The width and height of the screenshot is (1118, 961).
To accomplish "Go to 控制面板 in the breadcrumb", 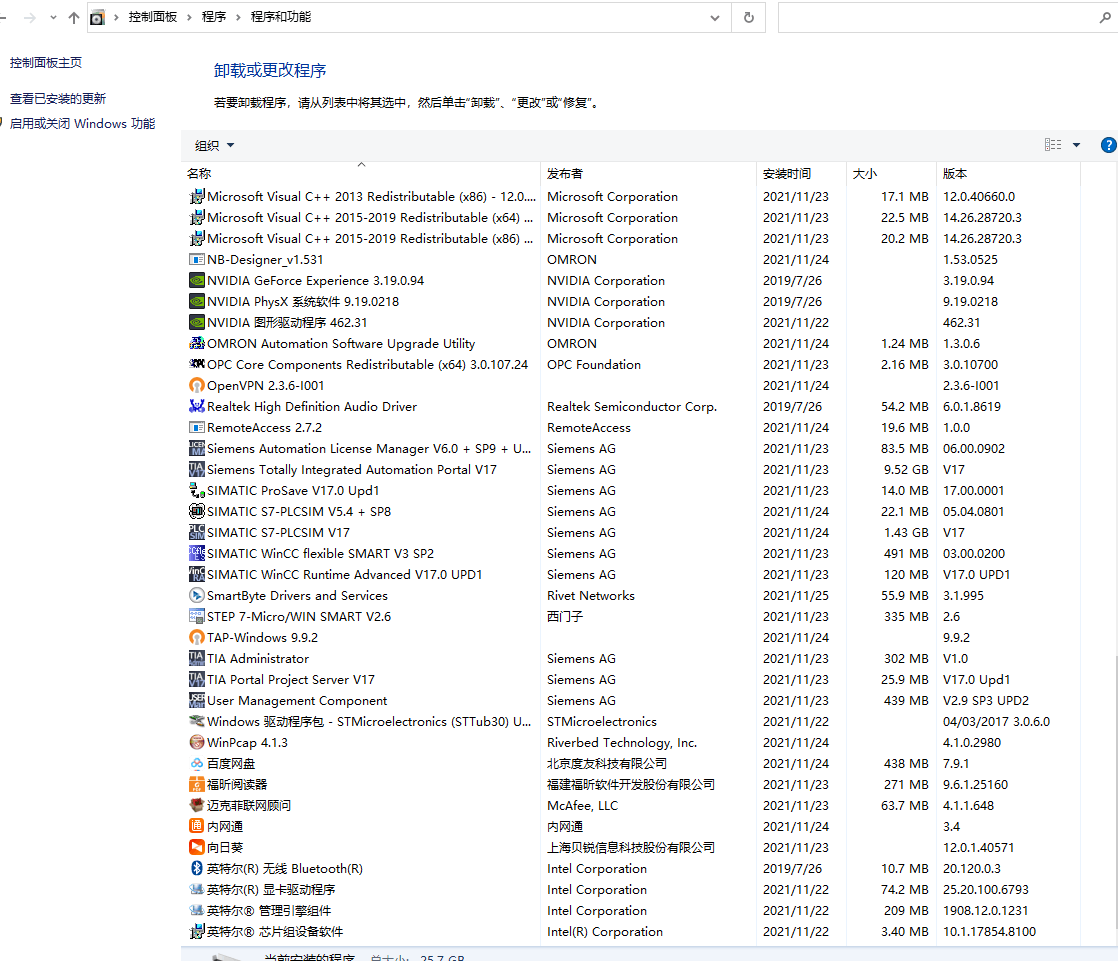I will pos(153,17).
